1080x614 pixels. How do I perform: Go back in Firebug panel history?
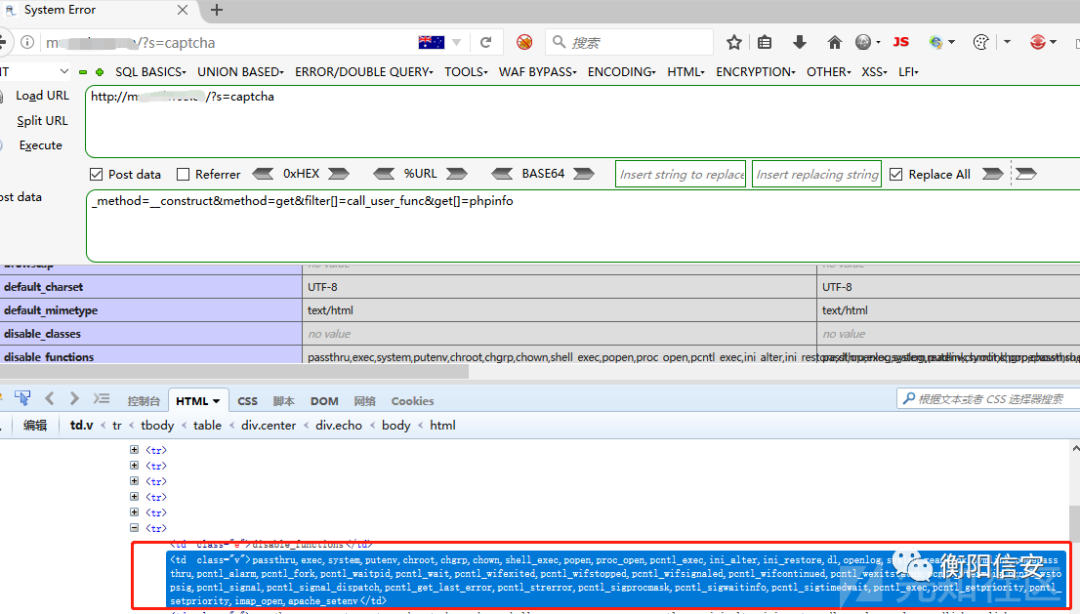pos(50,398)
